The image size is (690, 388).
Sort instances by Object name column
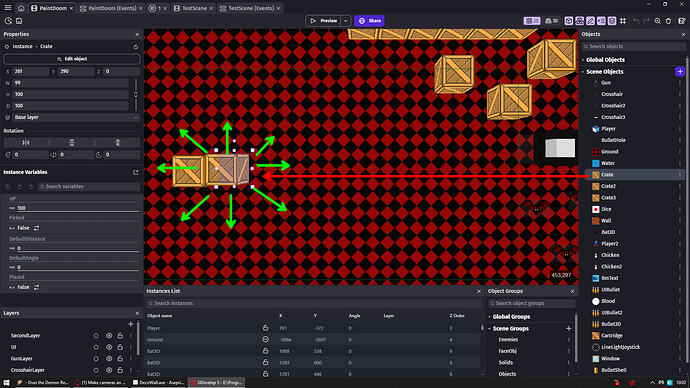pyautogui.click(x=160, y=316)
